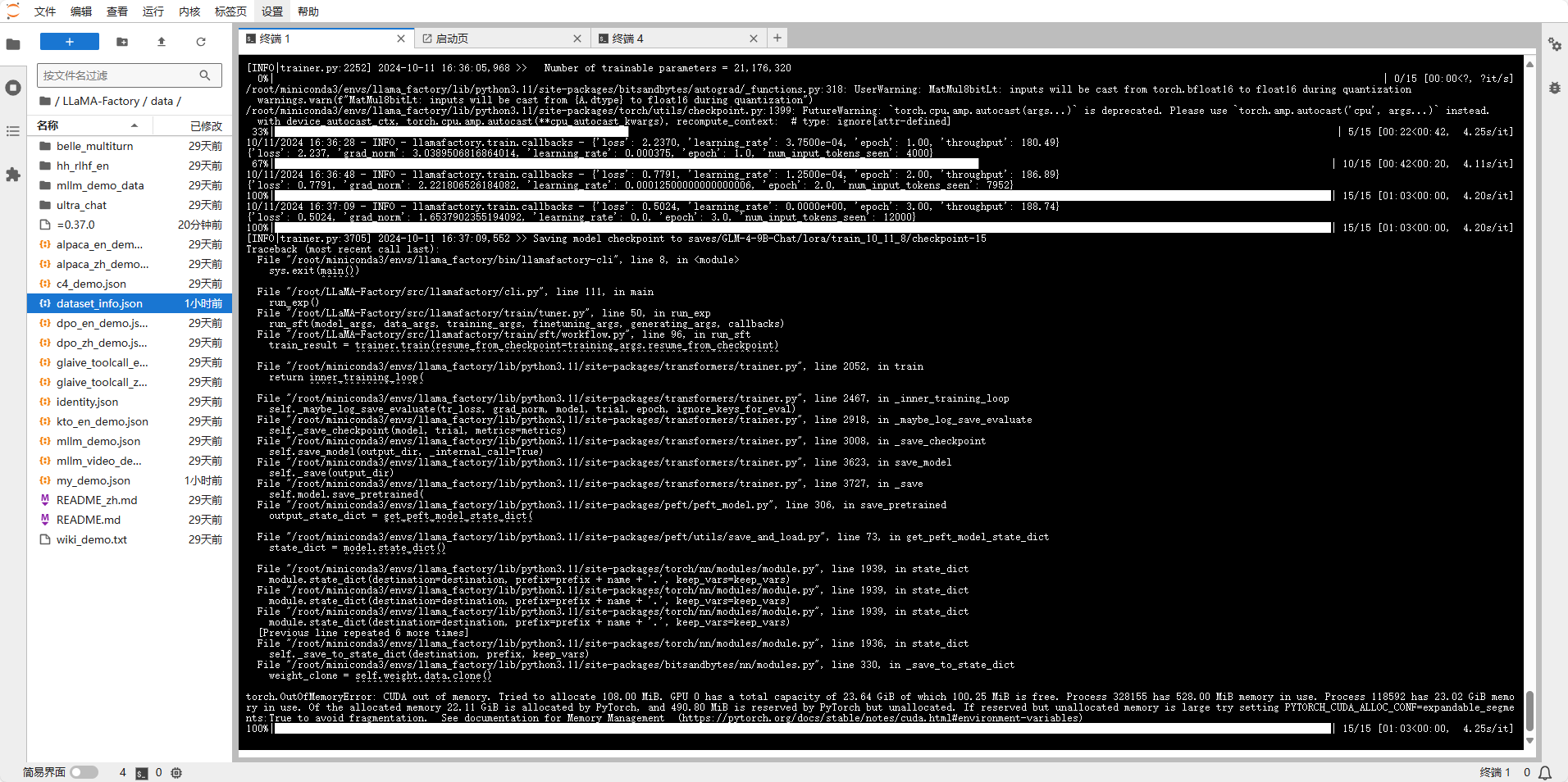The image size is (1568, 782).
Task: Open the hh_rlhf_en folder
Action: tap(130, 166)
